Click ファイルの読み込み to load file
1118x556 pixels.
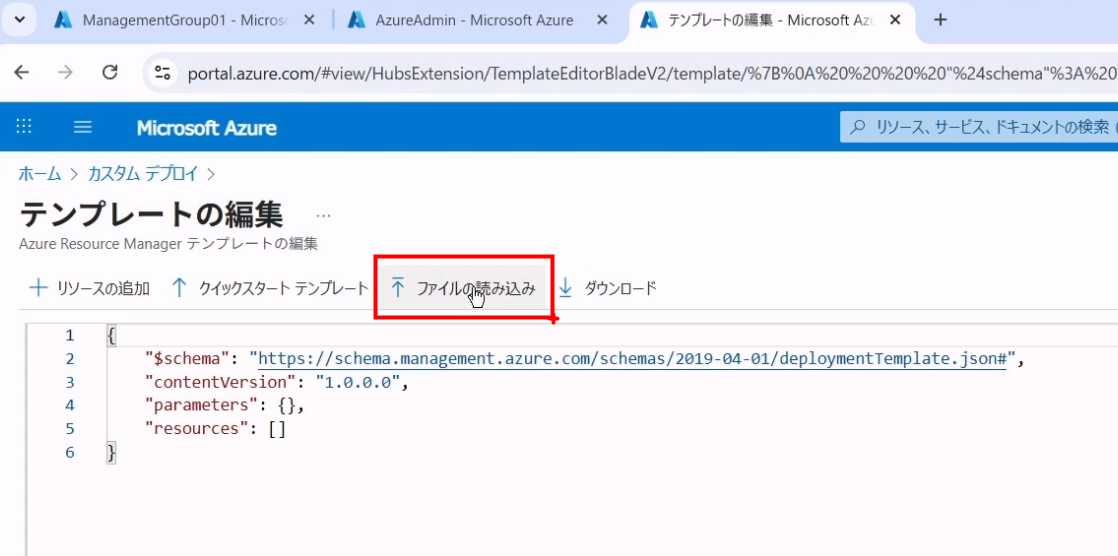pyautogui.click(x=463, y=288)
